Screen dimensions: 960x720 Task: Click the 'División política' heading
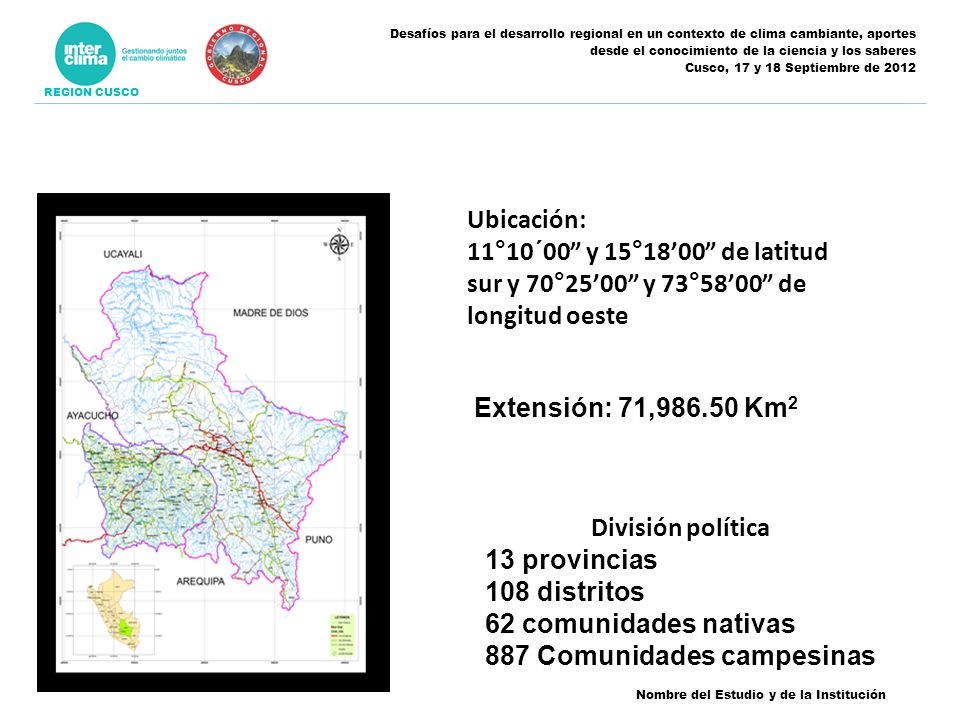pyautogui.click(x=680, y=528)
